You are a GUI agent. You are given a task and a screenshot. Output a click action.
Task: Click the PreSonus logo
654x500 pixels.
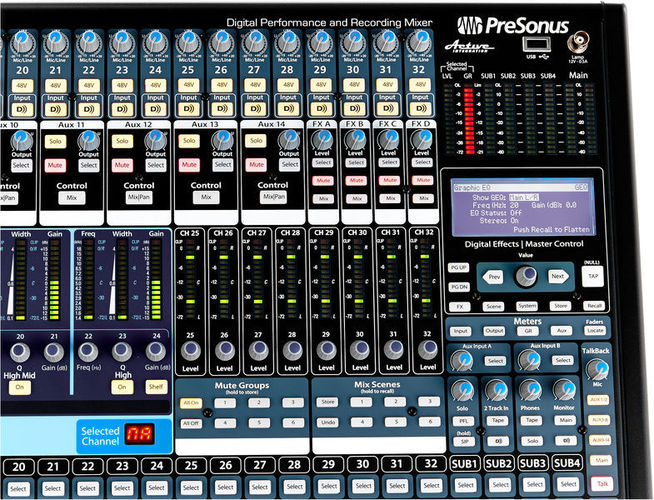(x=513, y=26)
